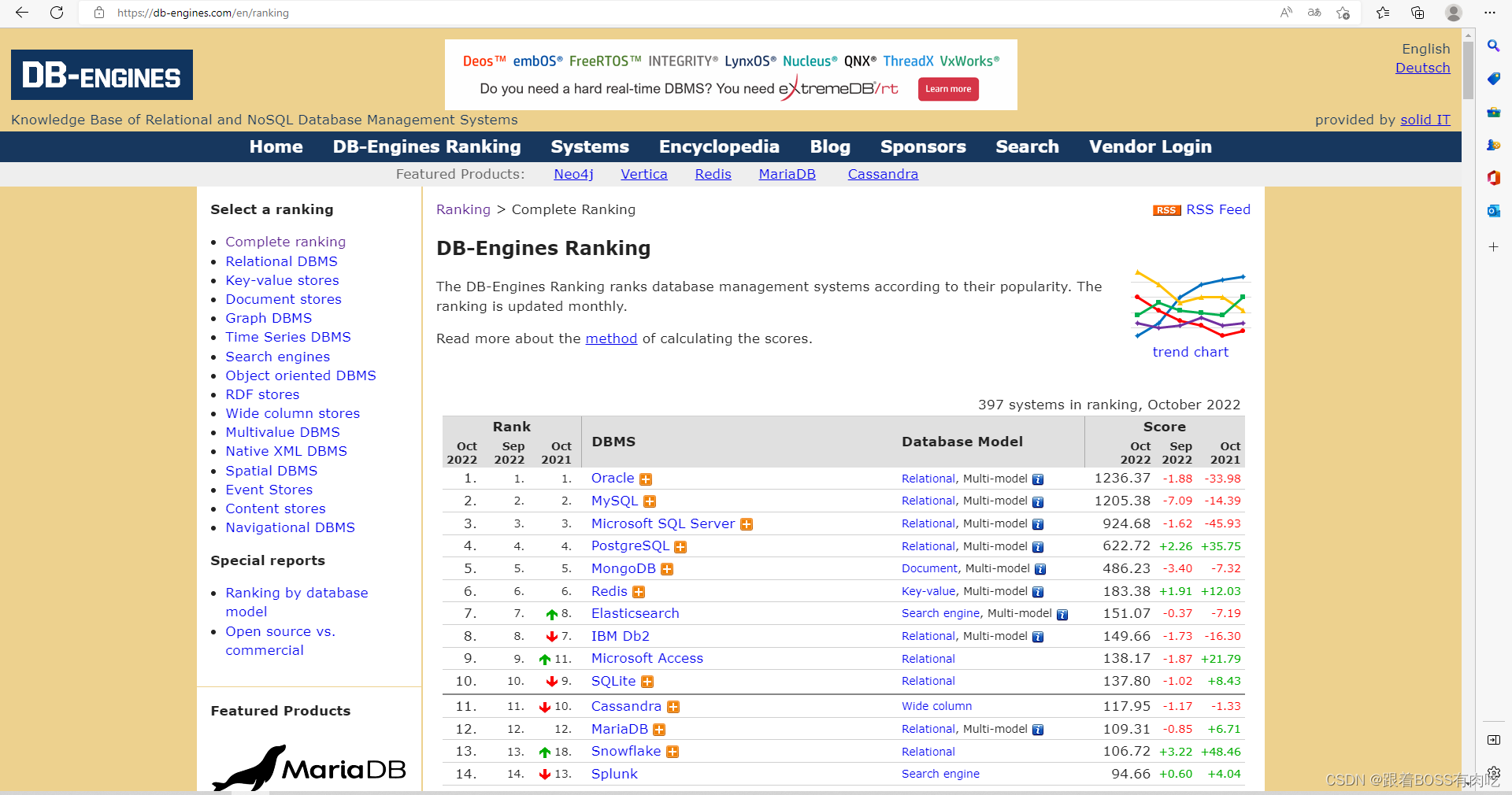Expand Snowflake details plus icon
Image resolution: width=1512 pixels, height=795 pixels.
(x=673, y=752)
